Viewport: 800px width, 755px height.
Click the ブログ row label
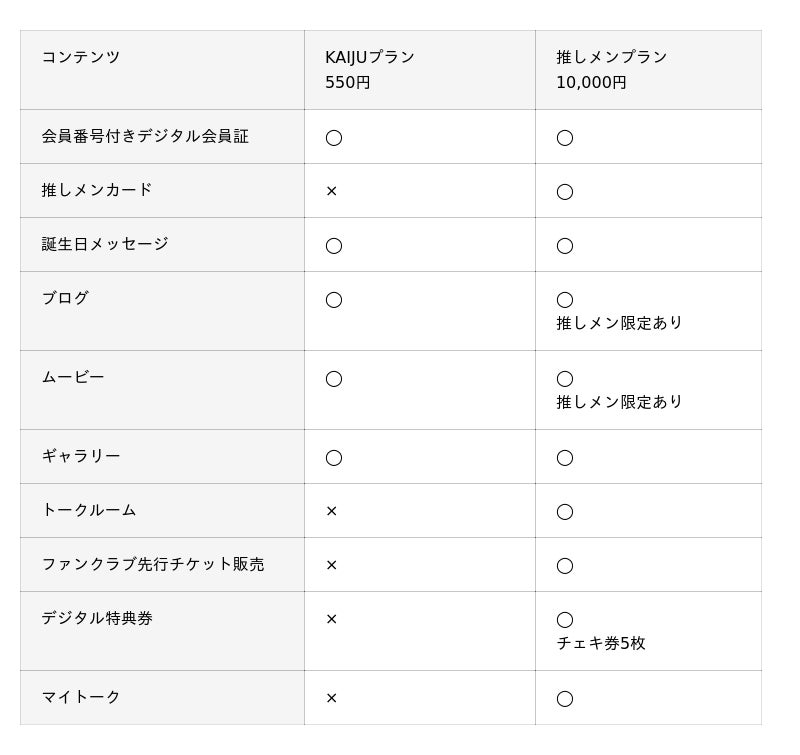(65, 298)
